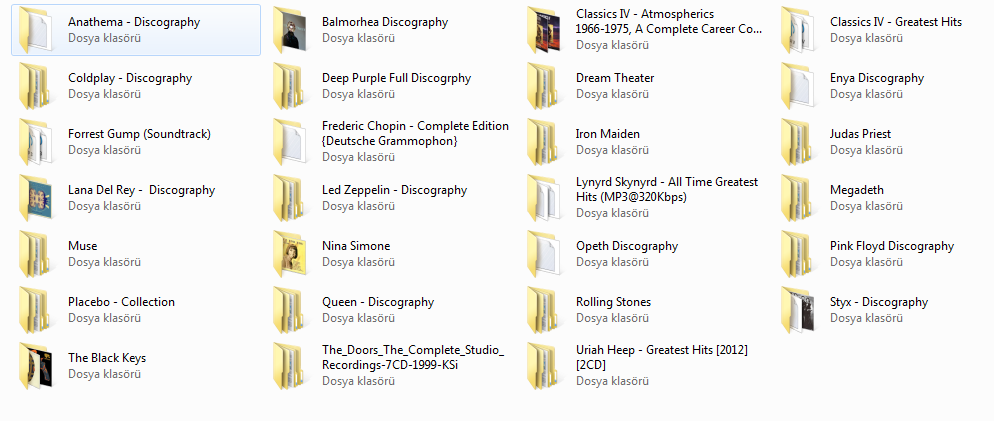
Task: Click the 'Muse' folder name
Action: pyautogui.click(x=82, y=246)
